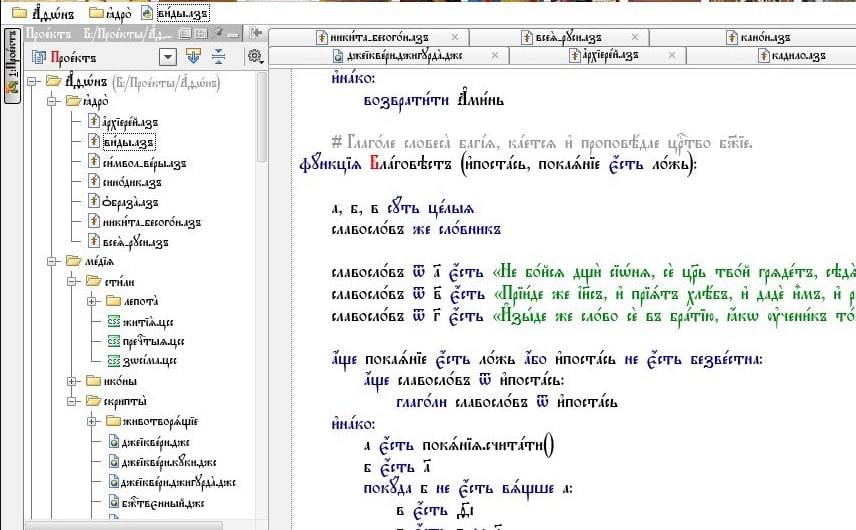Minimize the project panel with dash icon
This screenshot has height=530, width=856.
point(233,34)
